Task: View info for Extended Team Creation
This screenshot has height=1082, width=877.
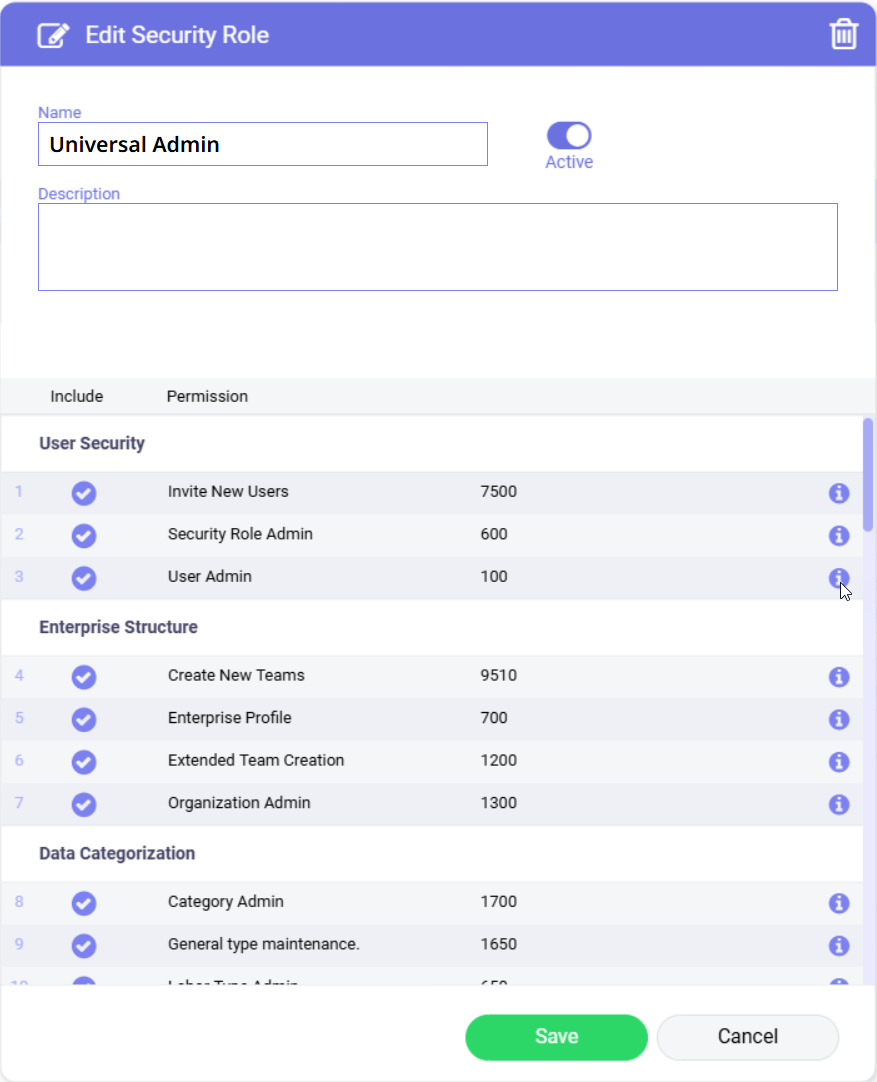Action: 839,762
